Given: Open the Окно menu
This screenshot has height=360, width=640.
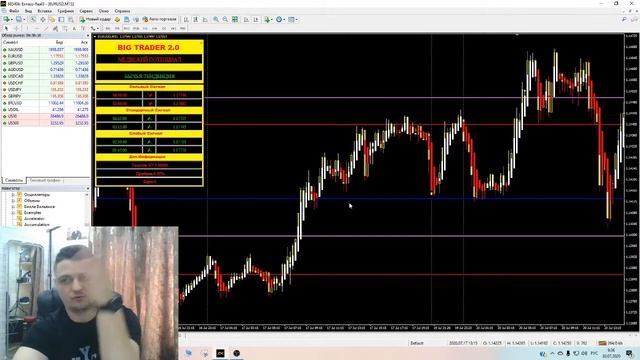Looking at the screenshot, I should click(104, 11).
